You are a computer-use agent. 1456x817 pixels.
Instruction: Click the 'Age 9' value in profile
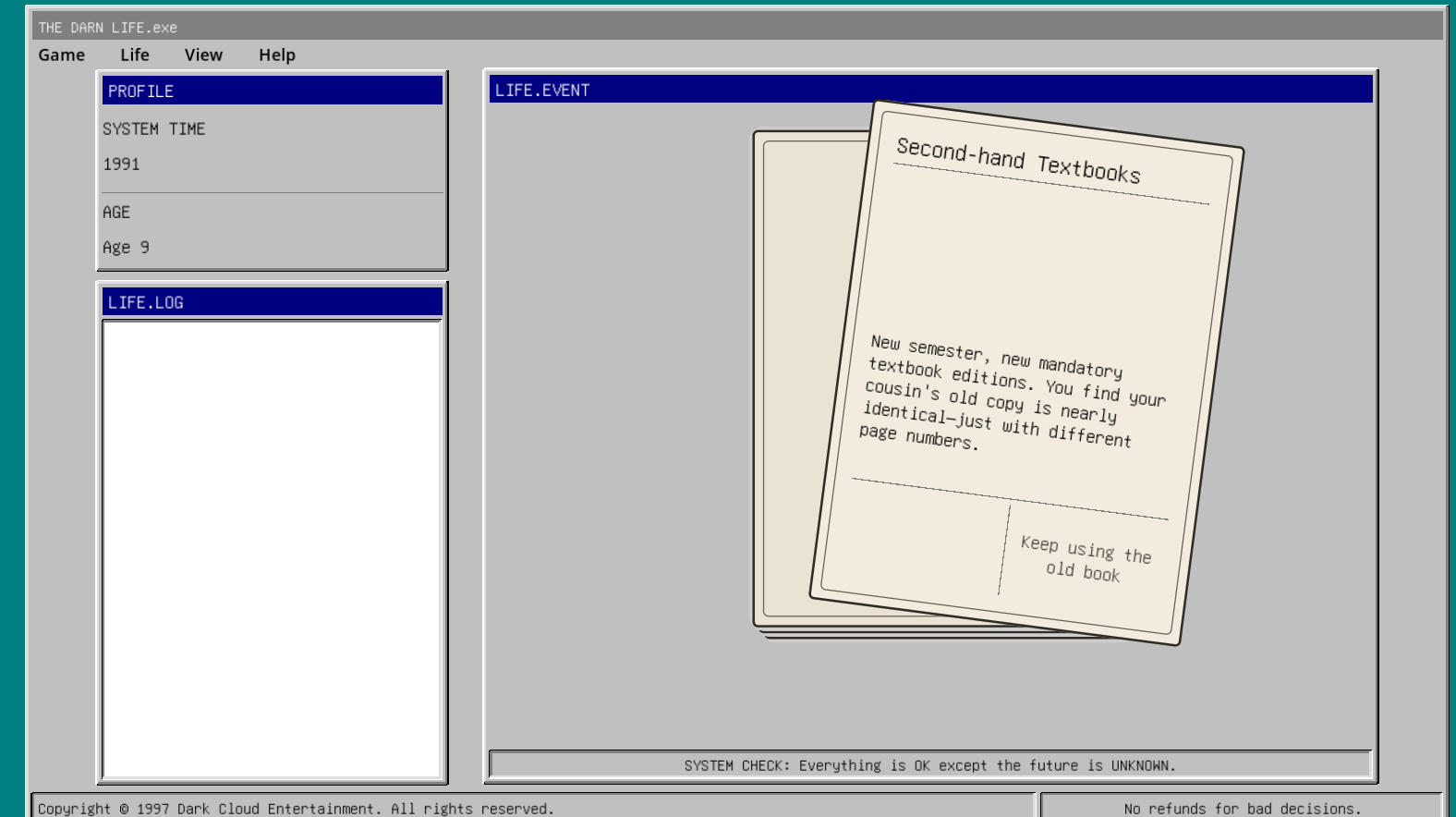(x=126, y=248)
